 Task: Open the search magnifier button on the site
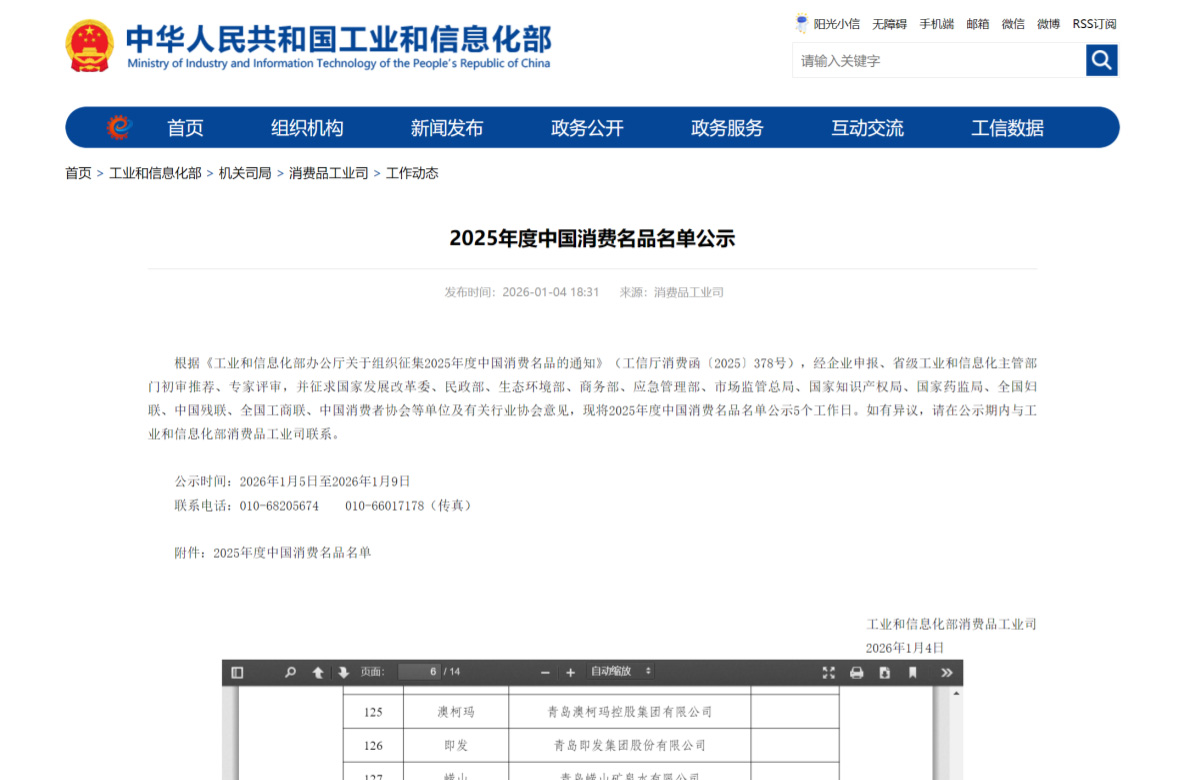pyautogui.click(x=1101, y=60)
